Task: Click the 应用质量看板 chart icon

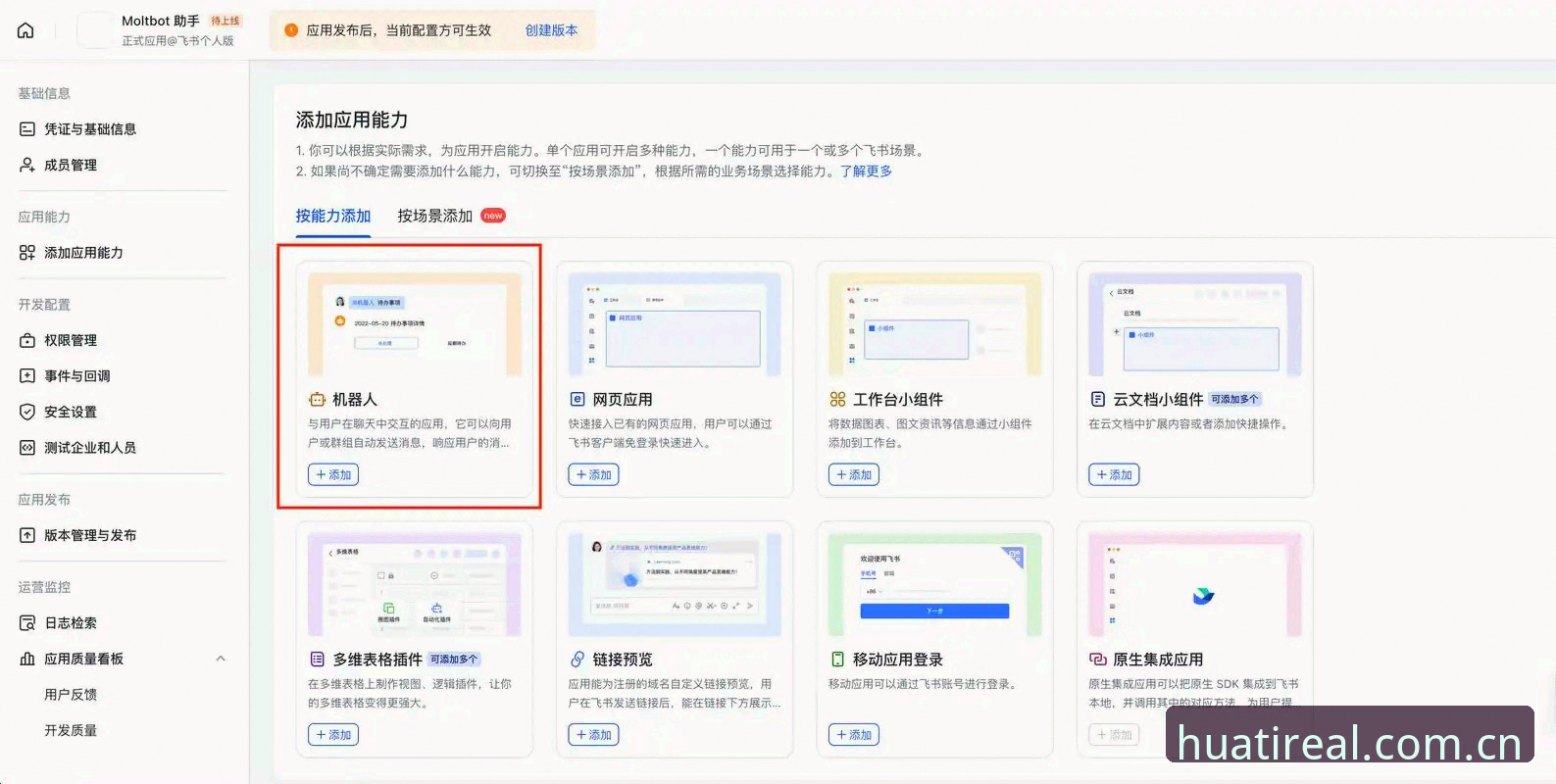Action: coord(27,659)
